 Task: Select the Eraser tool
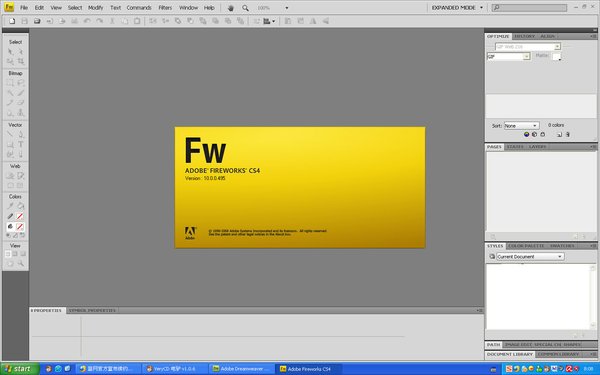coord(21,103)
